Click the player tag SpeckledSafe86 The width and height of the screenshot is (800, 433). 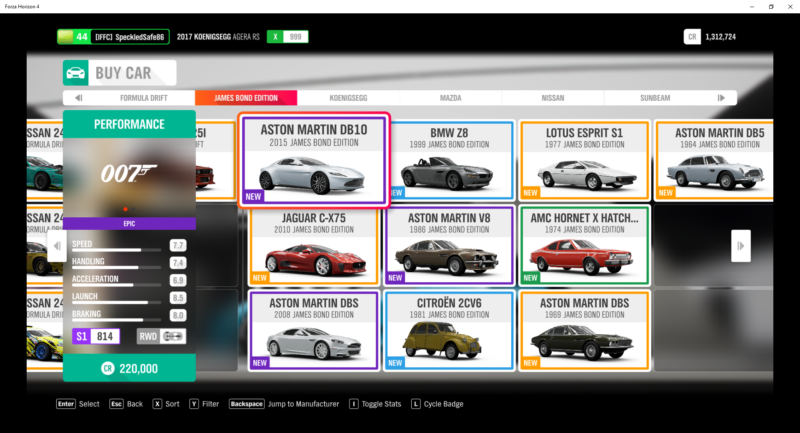(130, 37)
